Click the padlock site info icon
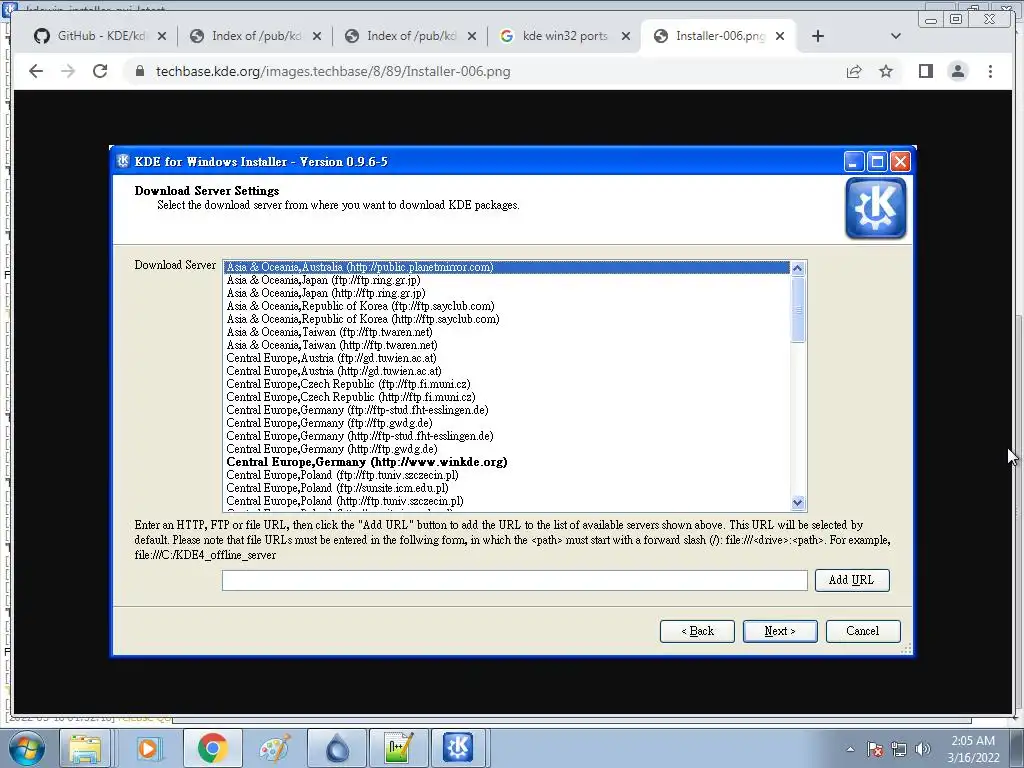Screen dimensions: 1024x768 [140, 71]
